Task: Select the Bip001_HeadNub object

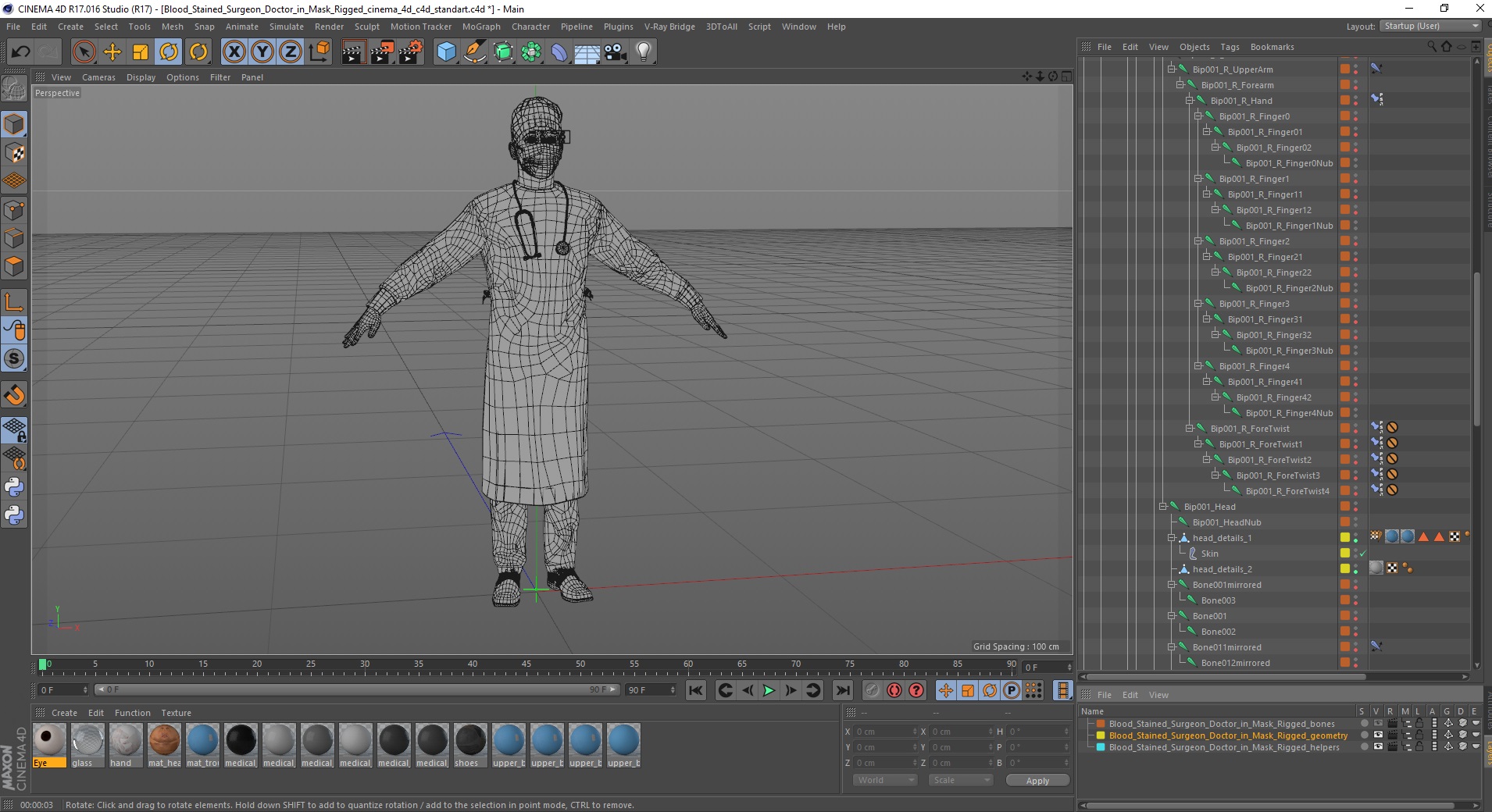Action: 1226,522
